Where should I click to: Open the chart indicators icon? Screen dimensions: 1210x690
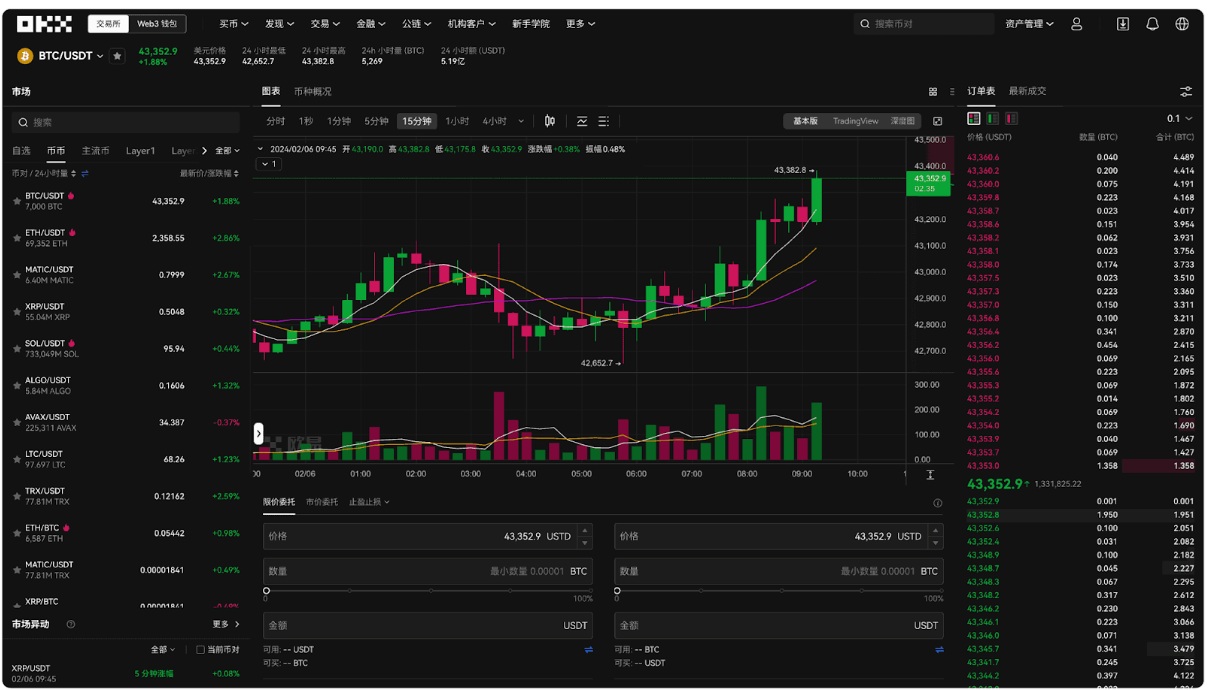click(x=580, y=120)
